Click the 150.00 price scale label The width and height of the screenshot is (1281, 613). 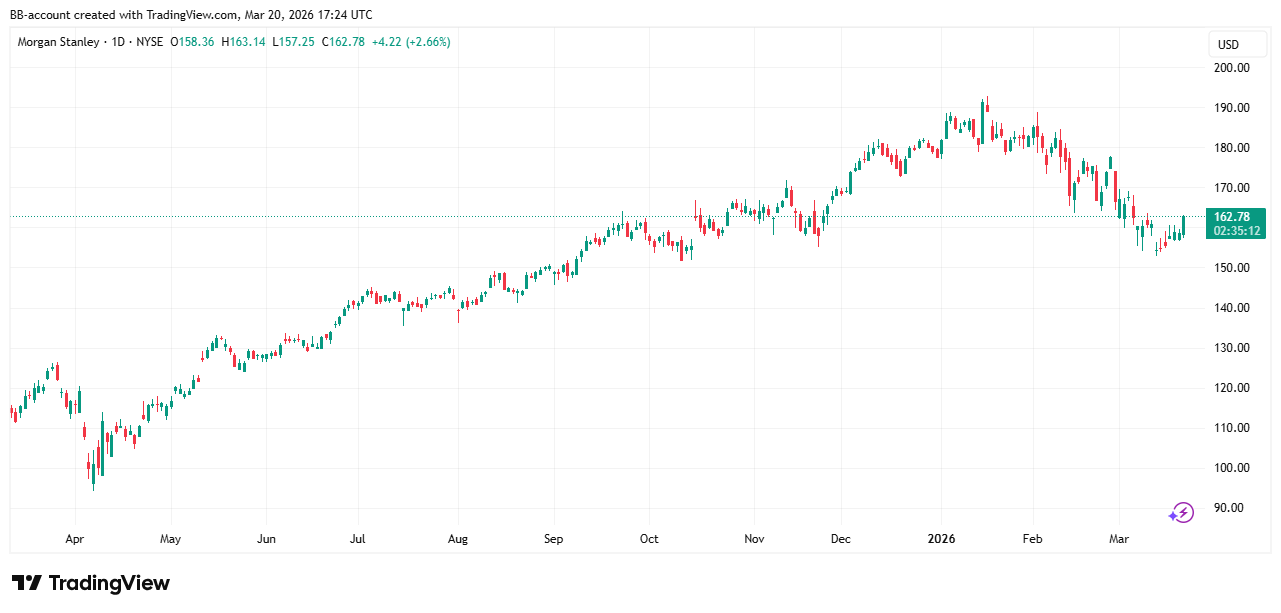pos(1230,268)
